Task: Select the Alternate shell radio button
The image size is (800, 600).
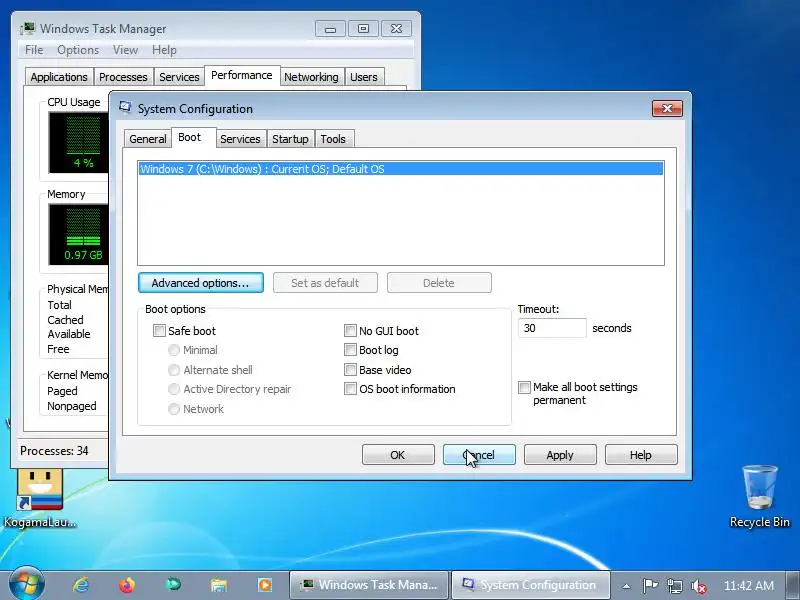Action: click(x=174, y=369)
